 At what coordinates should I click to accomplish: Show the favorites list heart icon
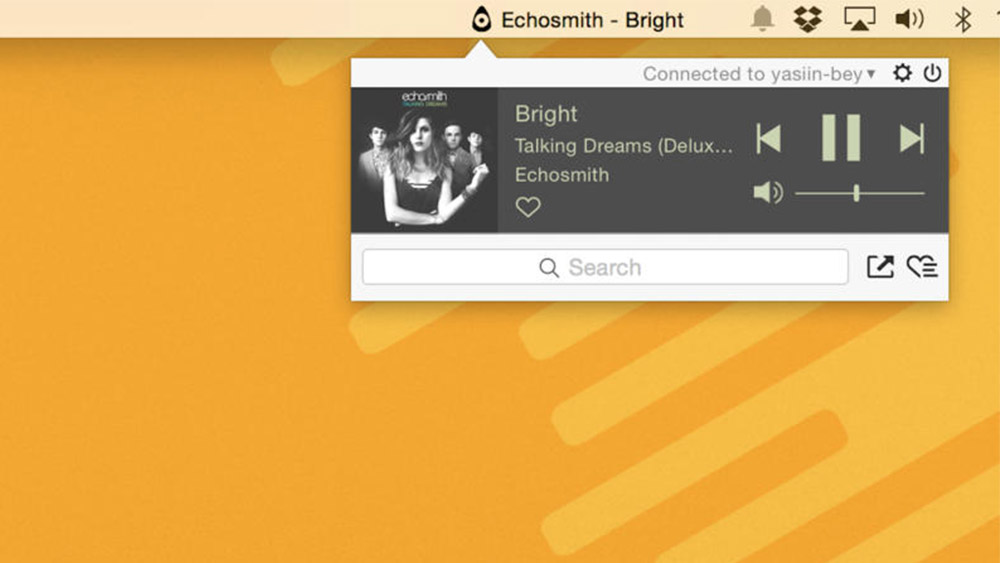pos(922,267)
